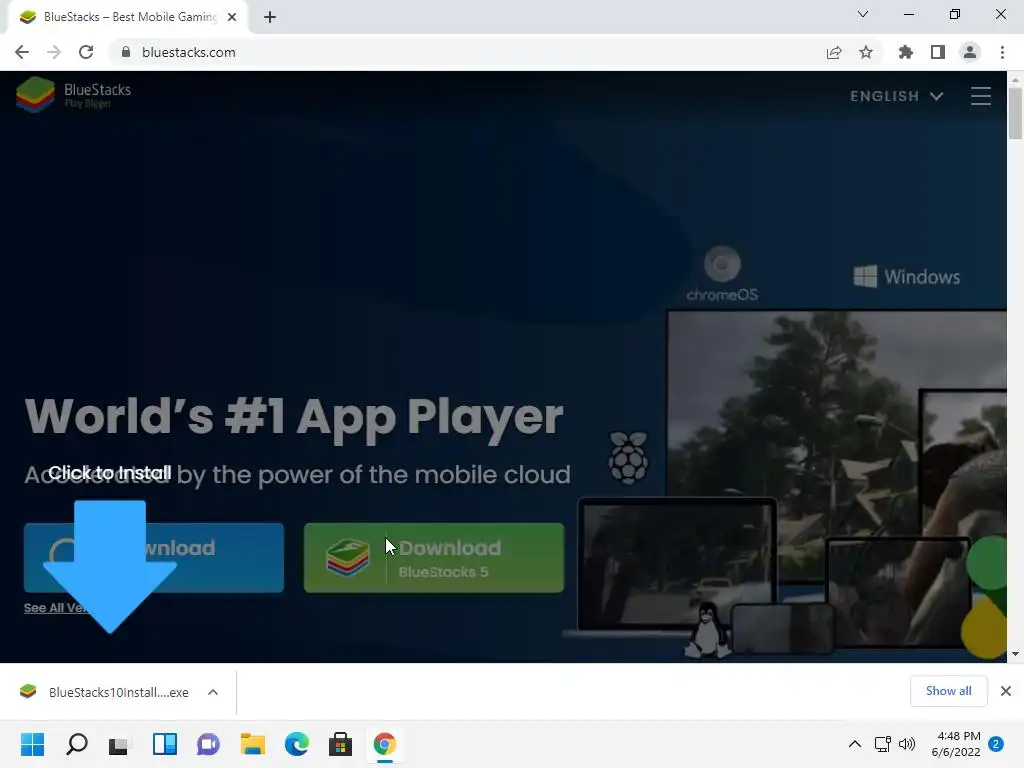The height and width of the screenshot is (768, 1024).
Task: Click the Linux penguin icon
Action: 708,631
